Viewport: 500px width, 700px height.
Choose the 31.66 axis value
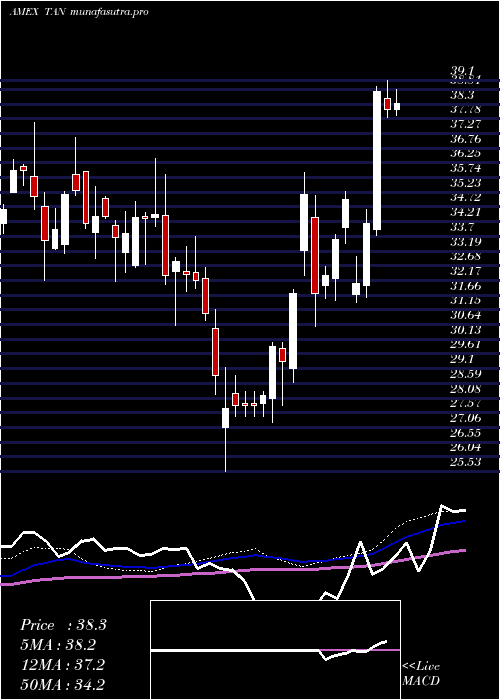466,286
